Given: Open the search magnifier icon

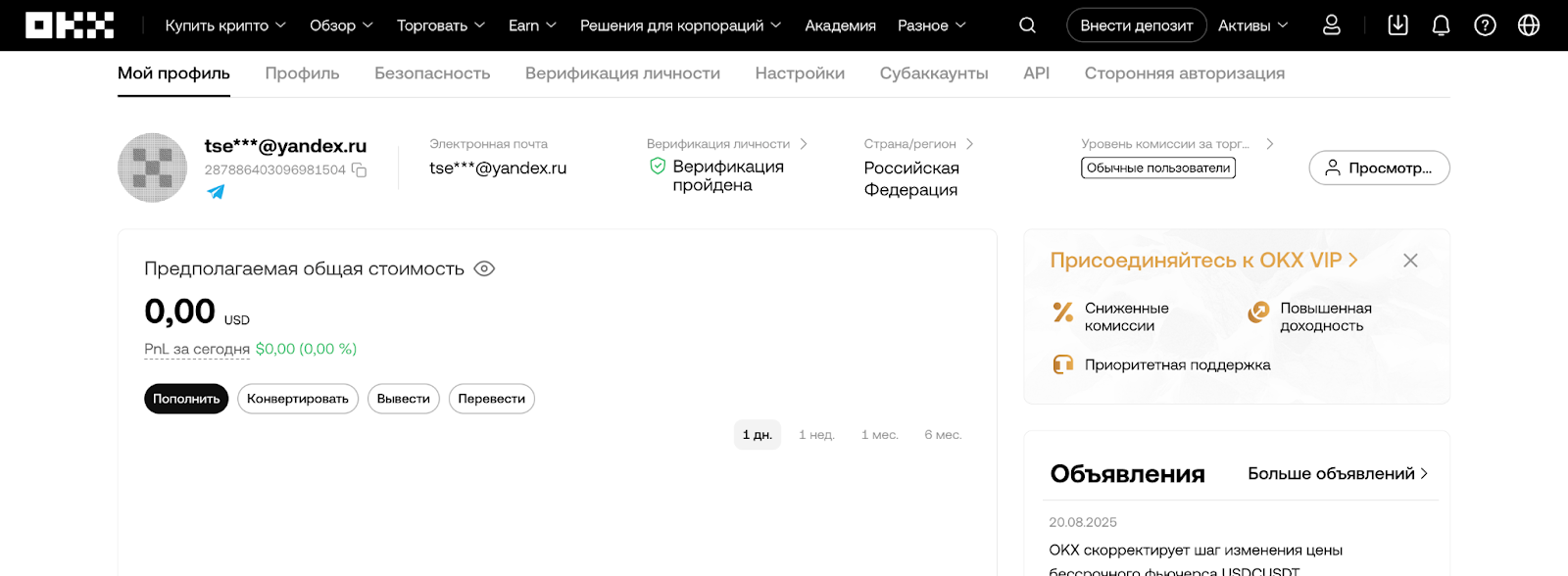Looking at the screenshot, I should tap(1027, 25).
